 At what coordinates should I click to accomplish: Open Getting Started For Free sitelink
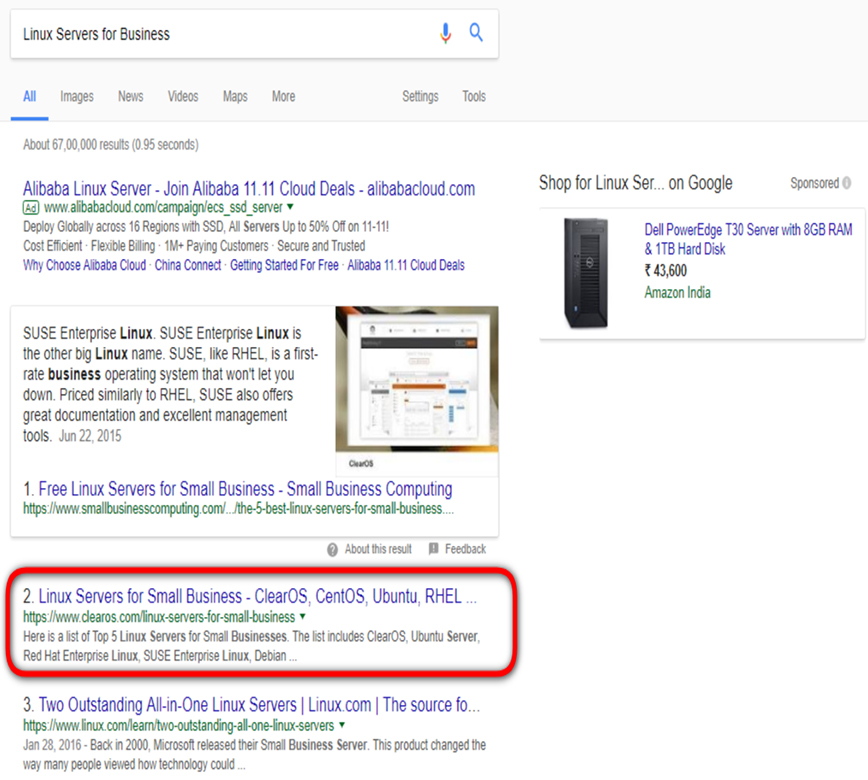[285, 265]
